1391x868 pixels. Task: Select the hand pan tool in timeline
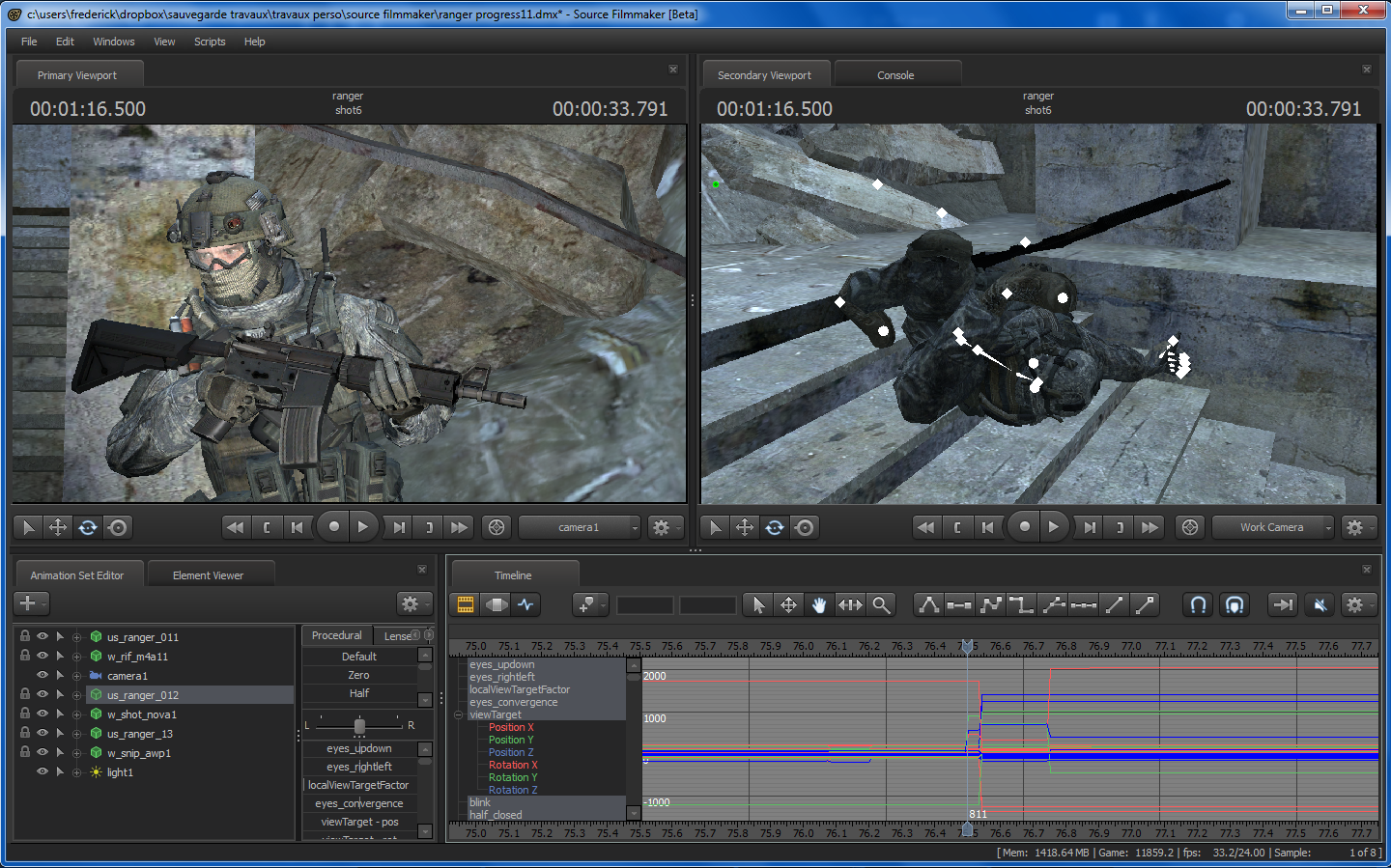coord(819,604)
